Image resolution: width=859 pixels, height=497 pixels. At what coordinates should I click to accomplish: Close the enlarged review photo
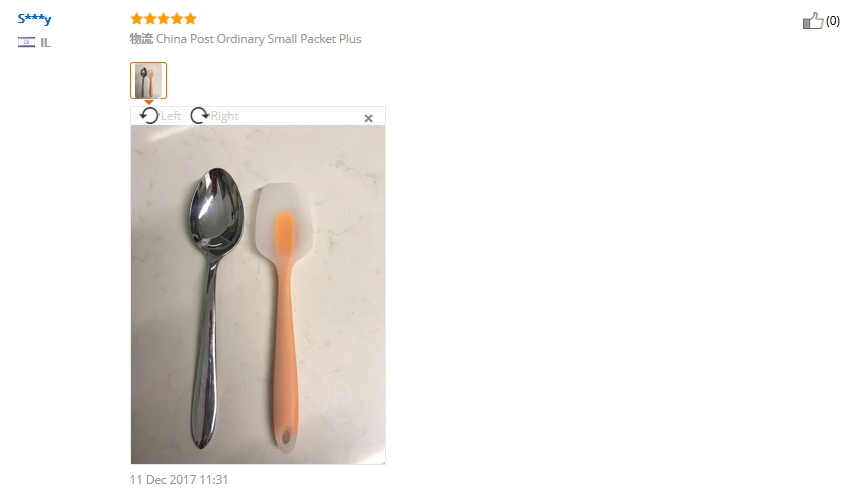[369, 118]
